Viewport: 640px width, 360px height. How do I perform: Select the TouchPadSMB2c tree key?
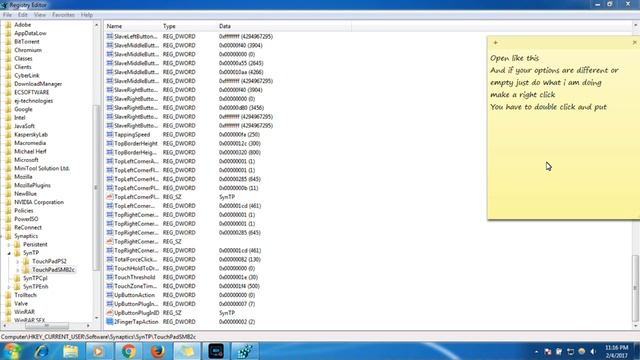tap(53, 270)
